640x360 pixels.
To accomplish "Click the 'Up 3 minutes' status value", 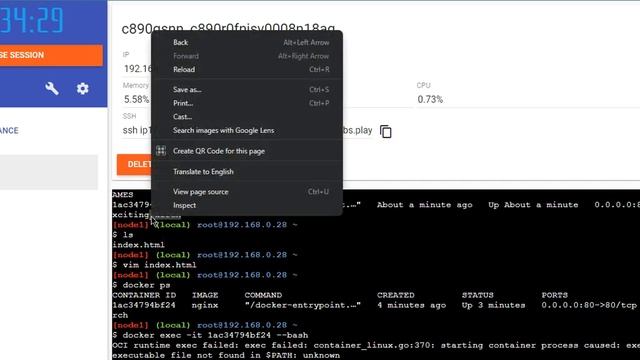I will click(x=493, y=305).
